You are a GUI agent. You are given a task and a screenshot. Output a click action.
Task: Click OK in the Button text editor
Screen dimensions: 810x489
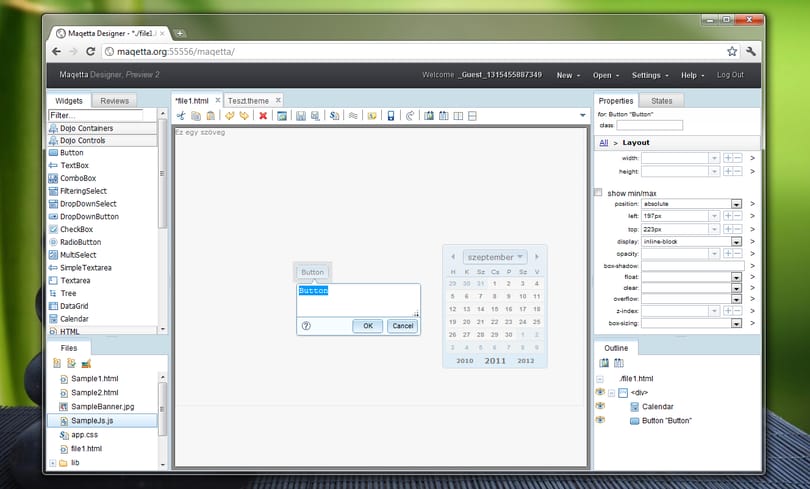coord(368,326)
